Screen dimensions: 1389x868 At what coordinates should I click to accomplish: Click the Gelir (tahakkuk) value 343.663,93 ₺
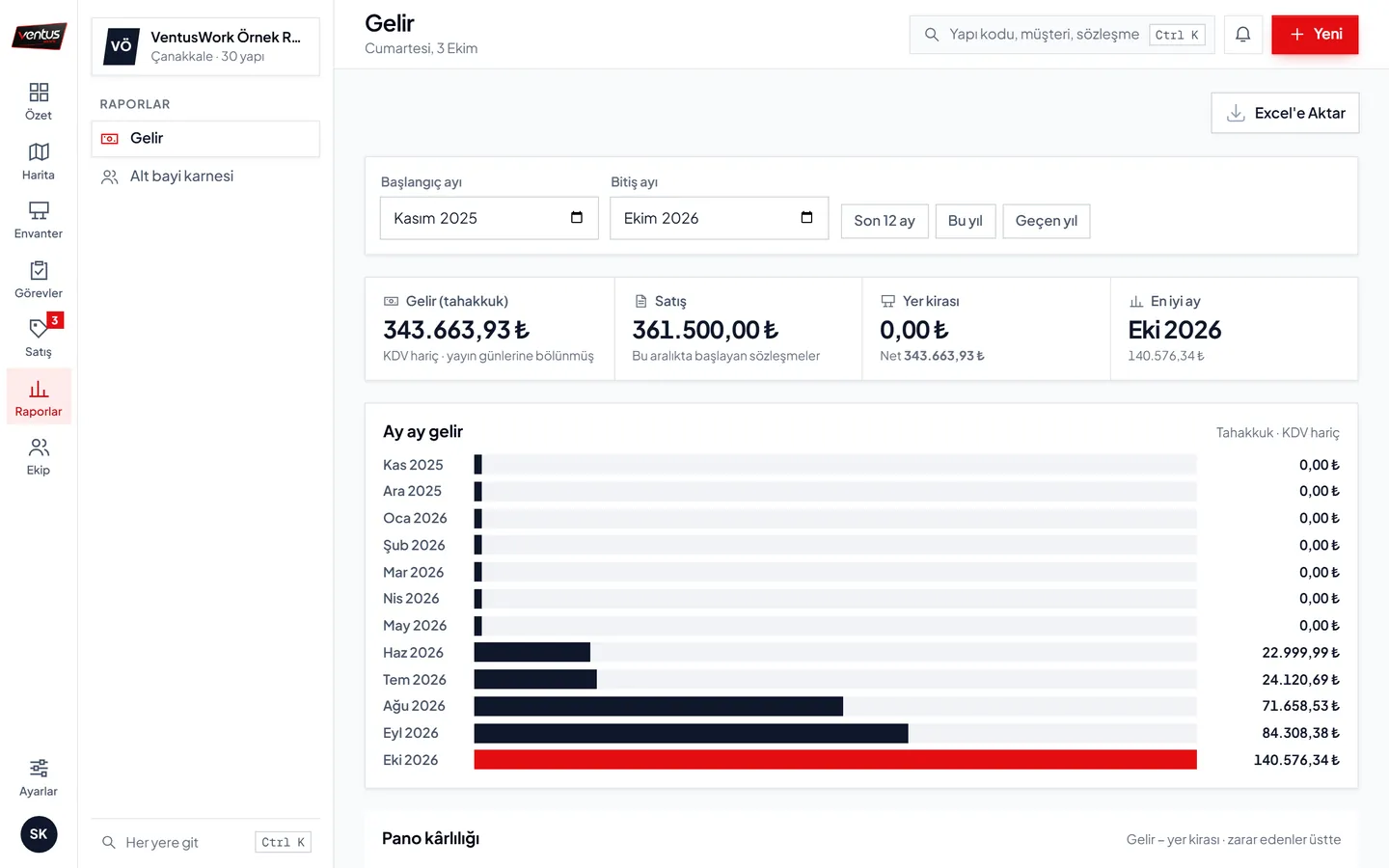coord(456,331)
